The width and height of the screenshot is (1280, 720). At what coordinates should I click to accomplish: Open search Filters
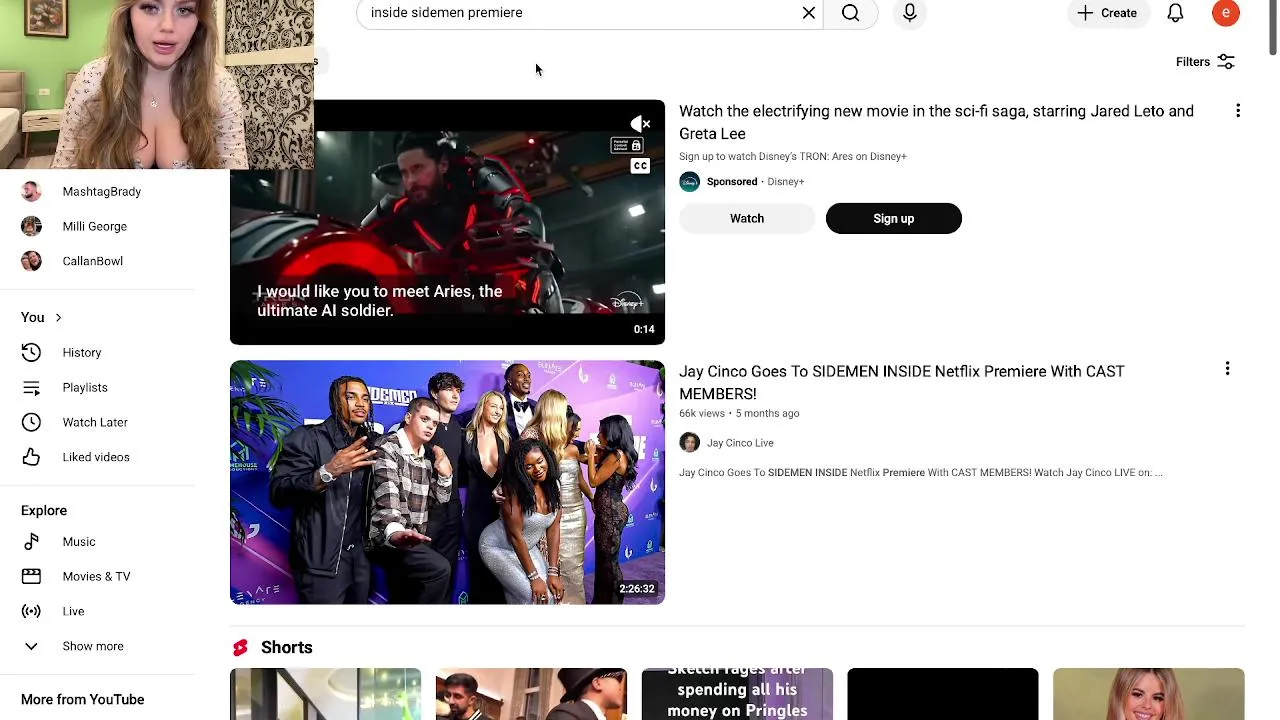(x=1205, y=62)
